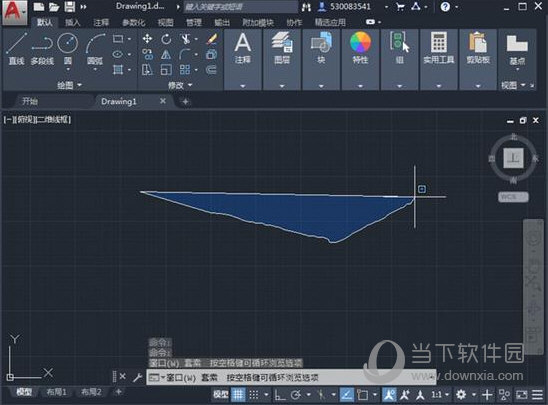Select the Line (直线) drawing tool
The height and width of the screenshot is (405, 548).
(16, 49)
